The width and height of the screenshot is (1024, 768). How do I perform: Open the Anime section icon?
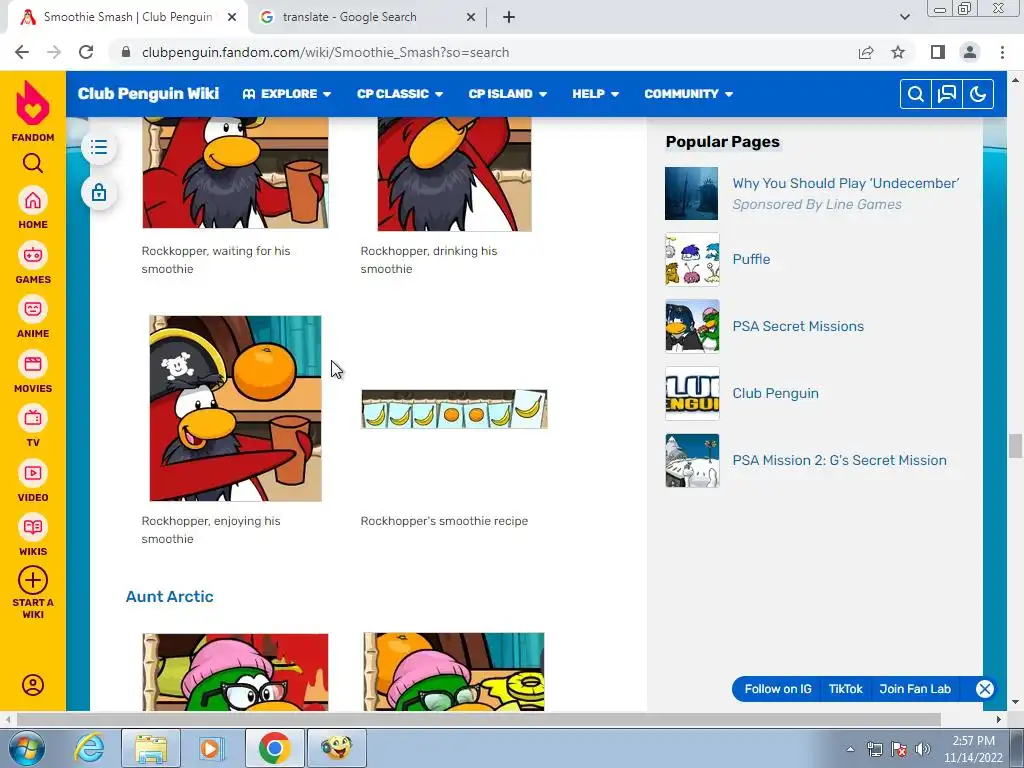(x=33, y=309)
